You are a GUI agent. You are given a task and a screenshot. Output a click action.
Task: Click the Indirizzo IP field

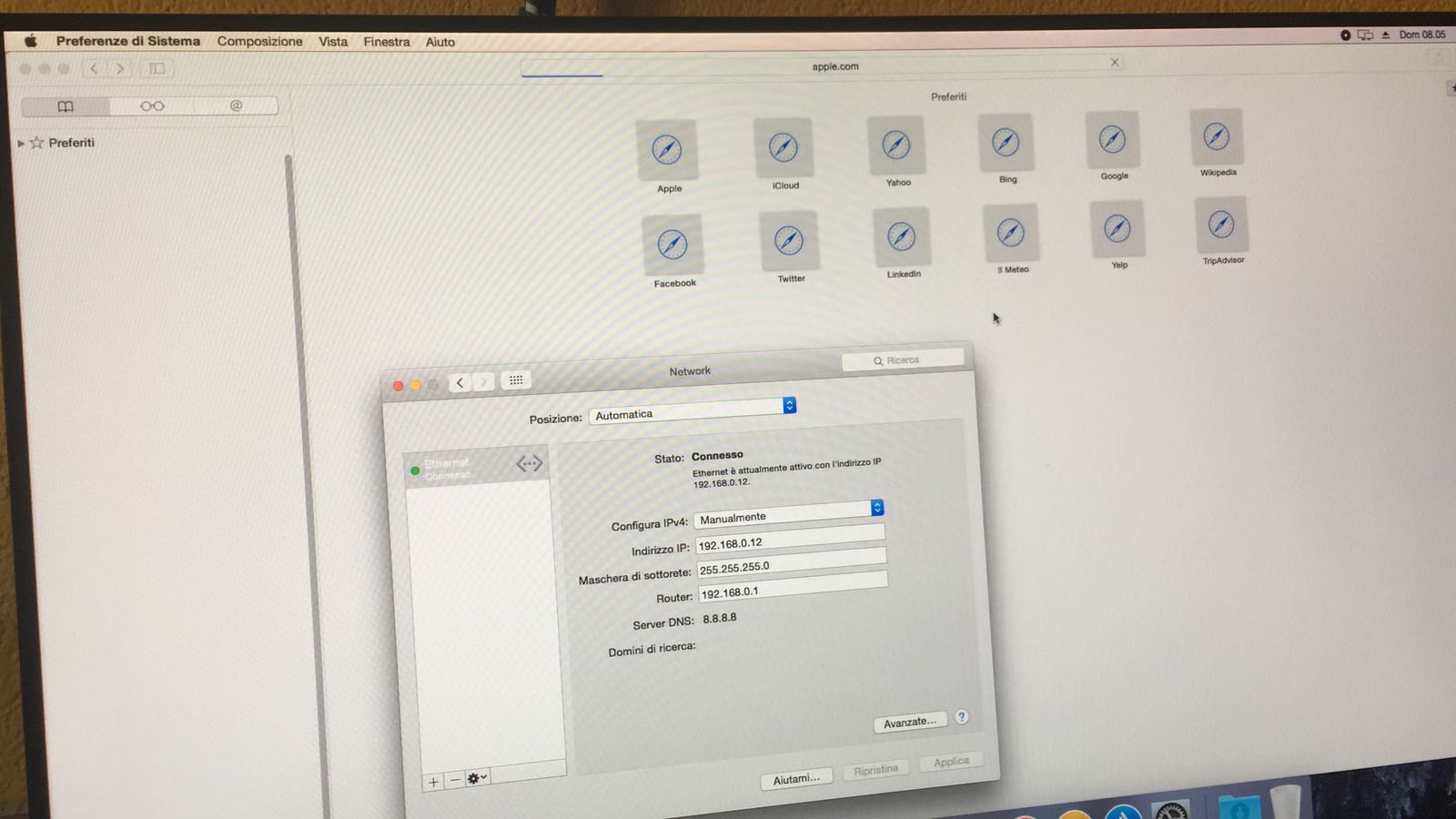pyautogui.click(x=790, y=538)
